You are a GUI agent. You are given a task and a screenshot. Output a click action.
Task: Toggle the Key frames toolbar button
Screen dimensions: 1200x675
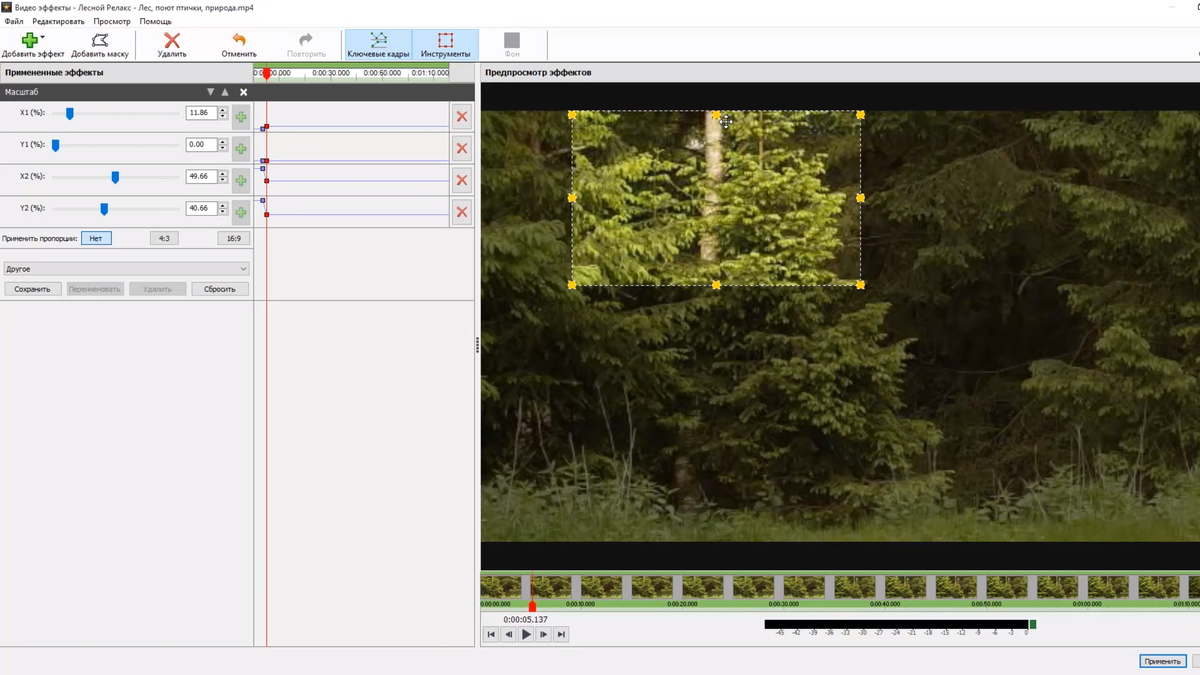(378, 44)
